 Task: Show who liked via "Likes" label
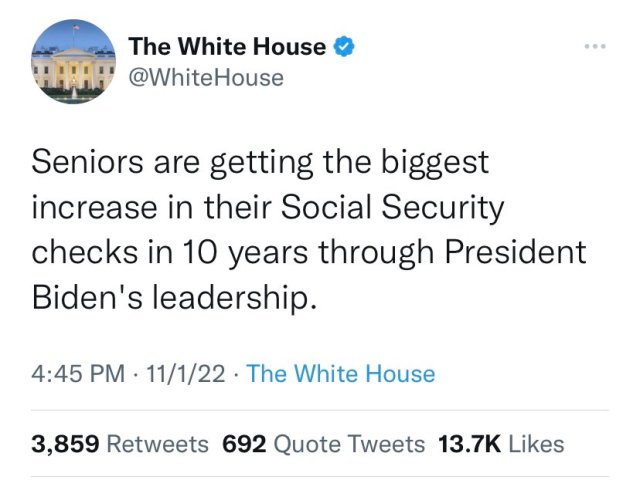coord(536,444)
